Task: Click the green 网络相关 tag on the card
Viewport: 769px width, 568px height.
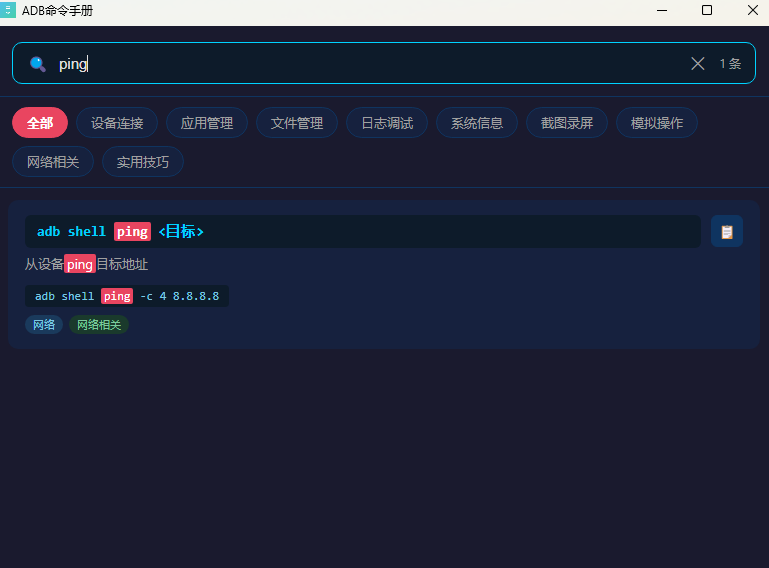Action: point(99,325)
